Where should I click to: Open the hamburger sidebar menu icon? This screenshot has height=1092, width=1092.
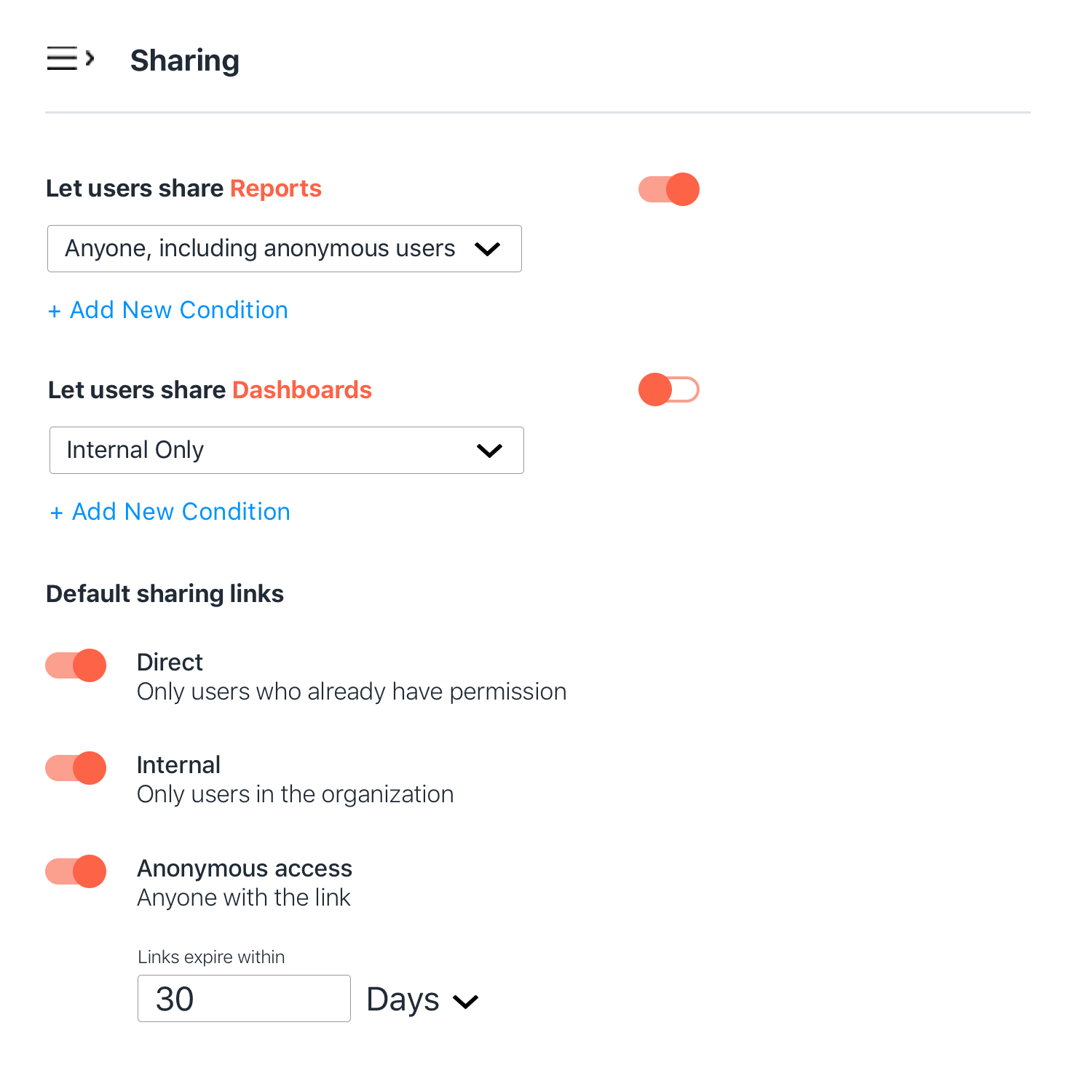pyautogui.click(x=62, y=58)
